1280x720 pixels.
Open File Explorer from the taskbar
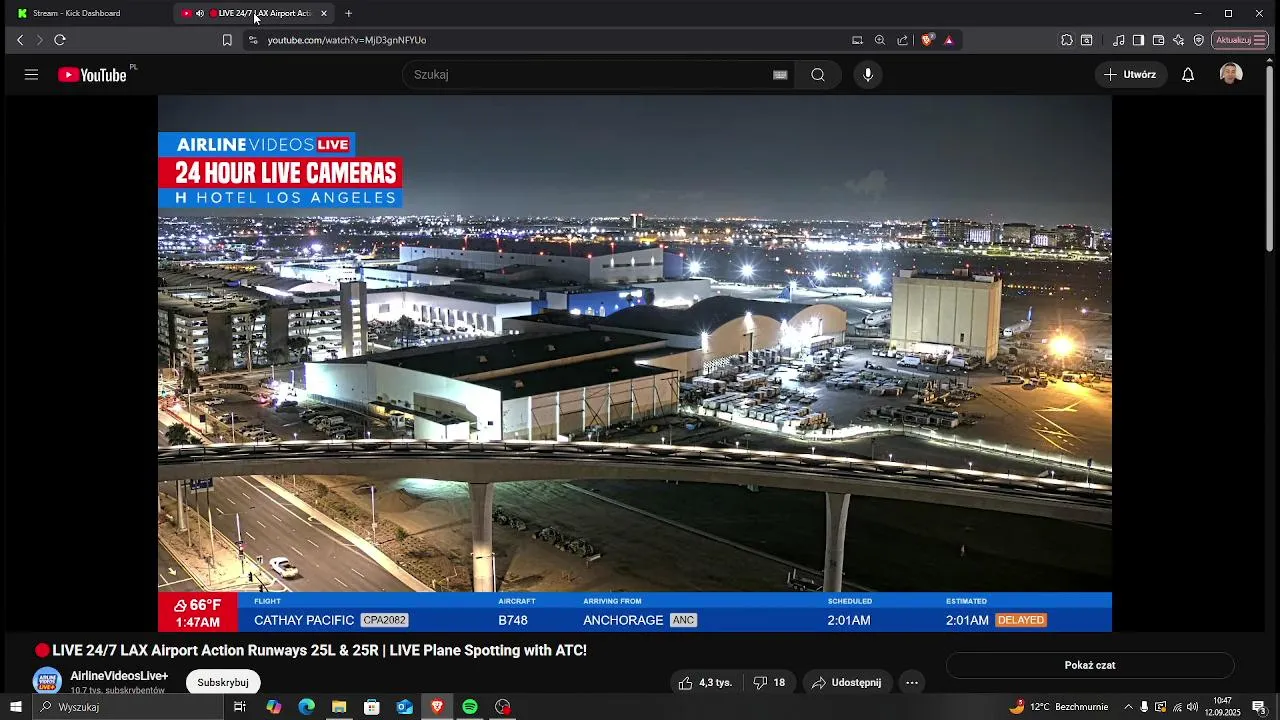click(x=339, y=707)
